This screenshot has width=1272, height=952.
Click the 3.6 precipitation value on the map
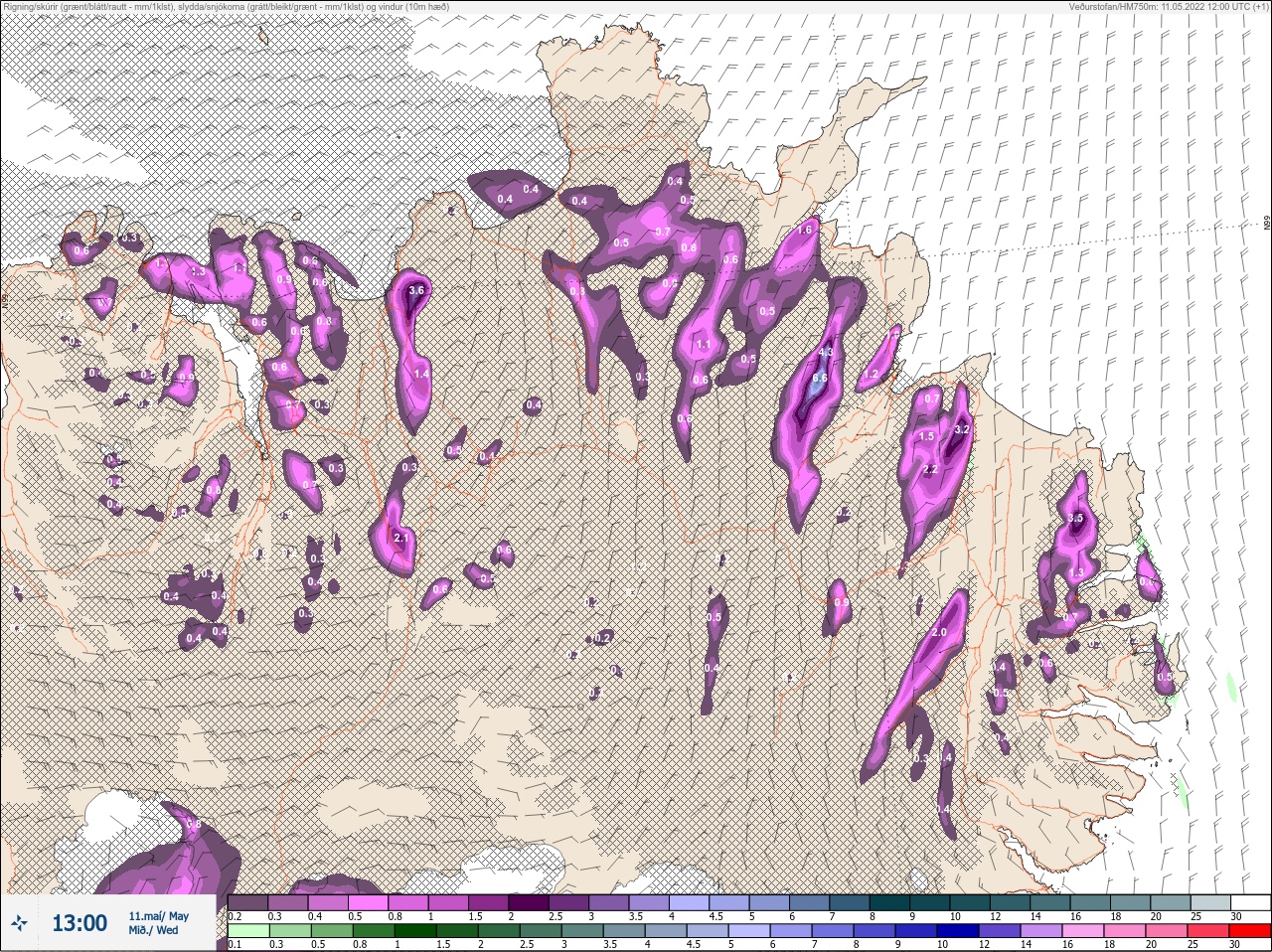tap(417, 290)
